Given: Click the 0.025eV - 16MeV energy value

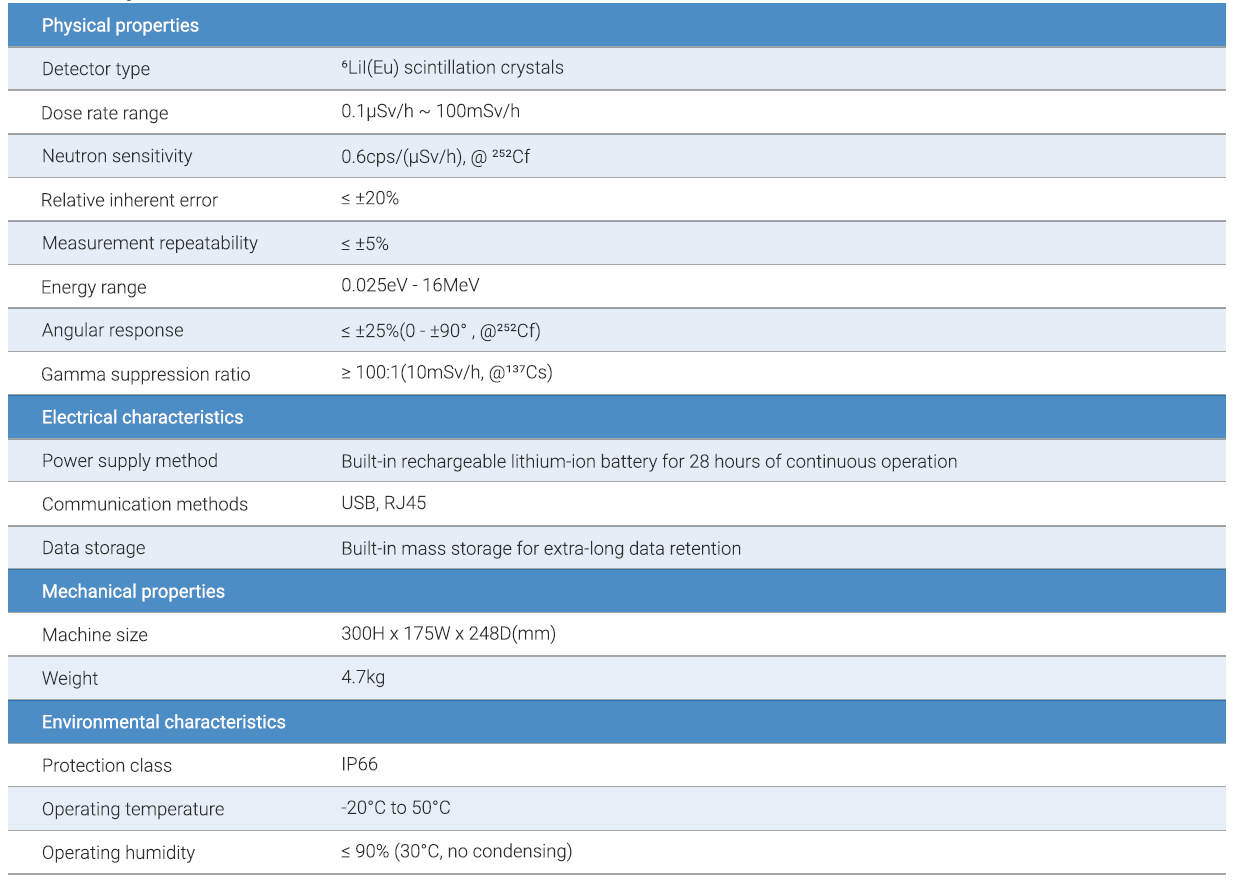Looking at the screenshot, I should pos(410,286).
